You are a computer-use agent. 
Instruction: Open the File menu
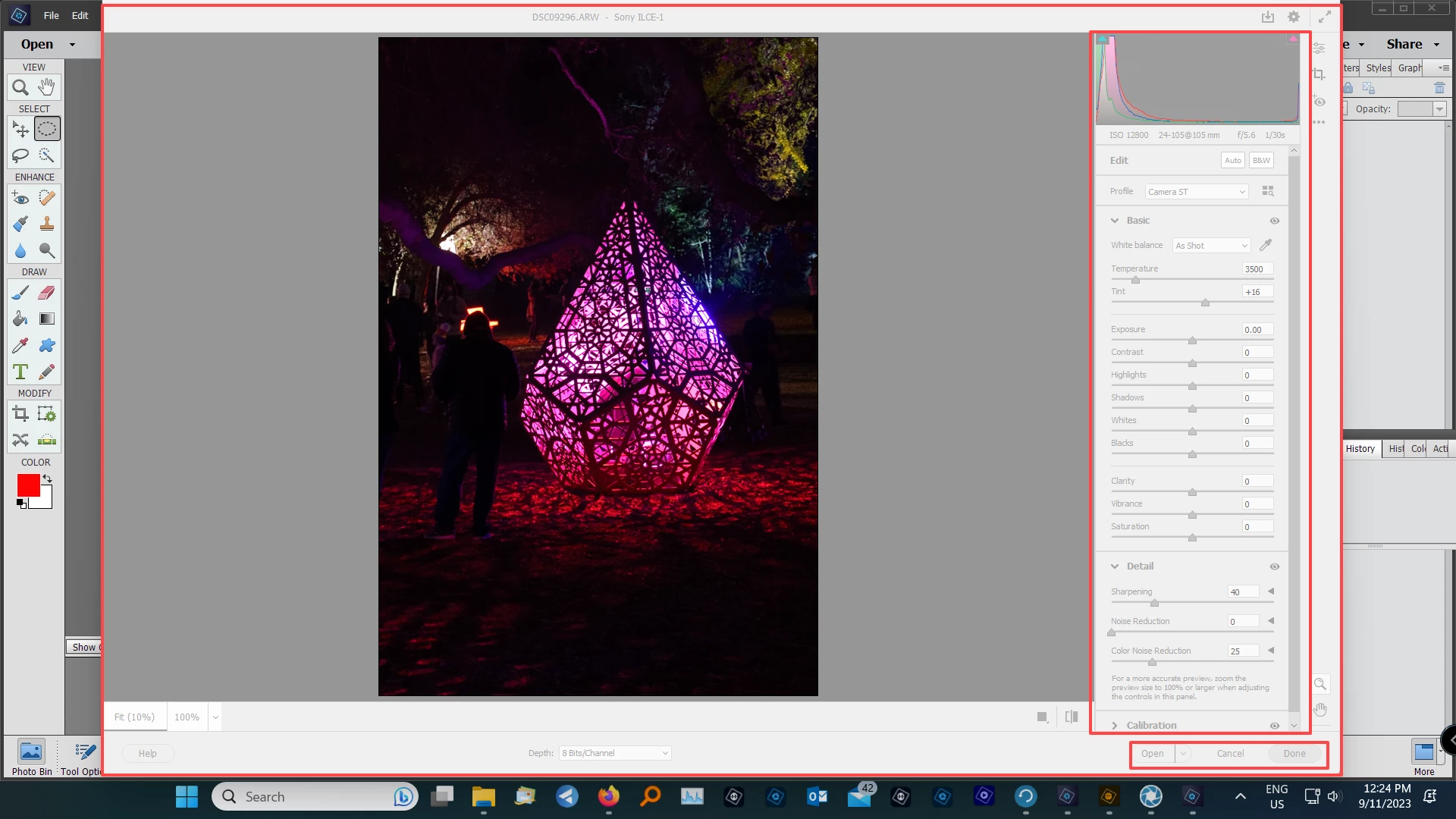(x=51, y=15)
